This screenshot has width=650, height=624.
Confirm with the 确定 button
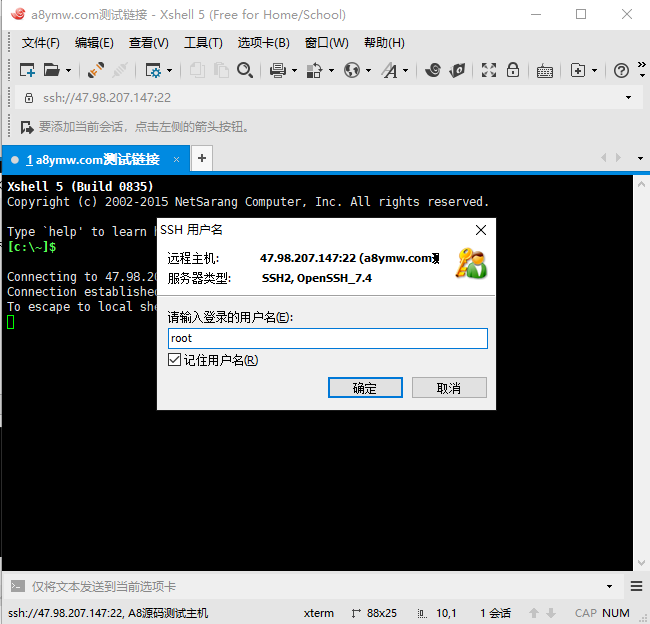click(365, 388)
